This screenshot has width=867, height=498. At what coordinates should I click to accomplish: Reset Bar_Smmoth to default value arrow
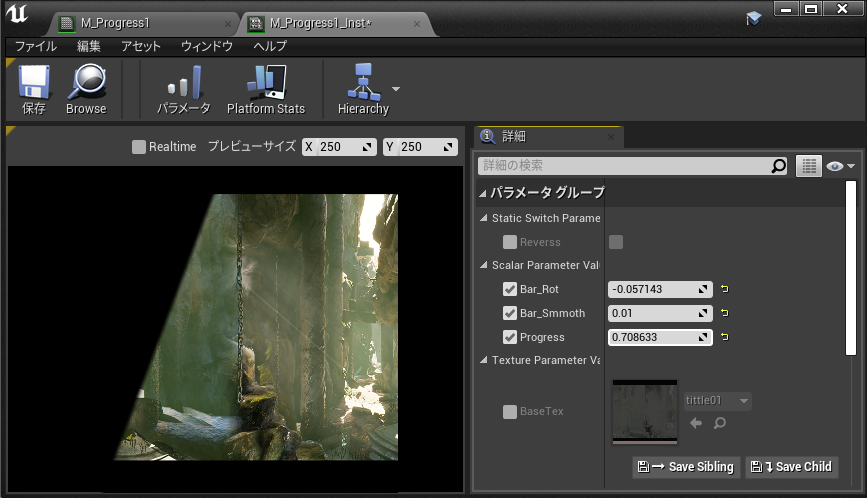(724, 313)
